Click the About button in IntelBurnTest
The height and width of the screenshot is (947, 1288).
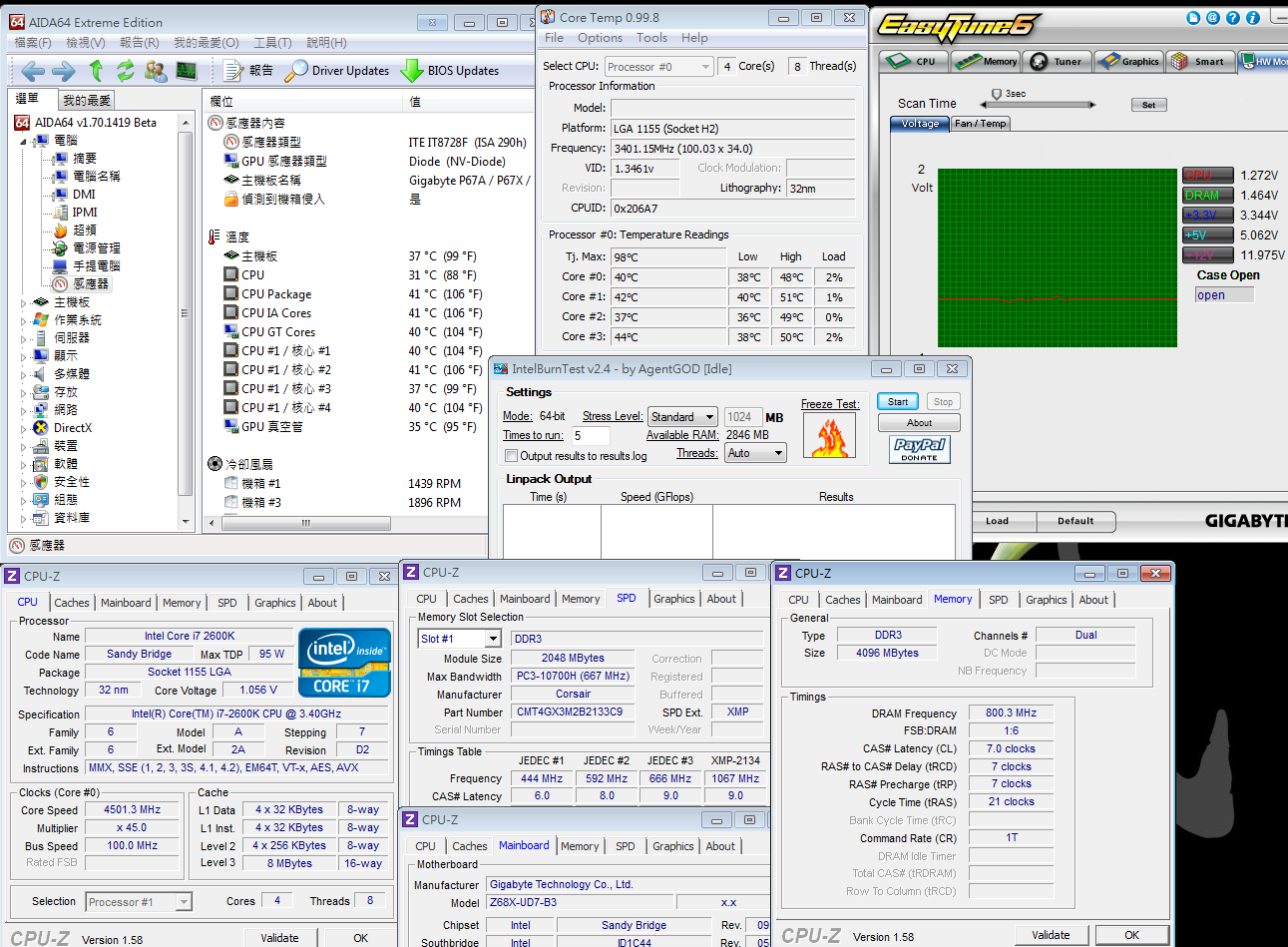(x=919, y=423)
